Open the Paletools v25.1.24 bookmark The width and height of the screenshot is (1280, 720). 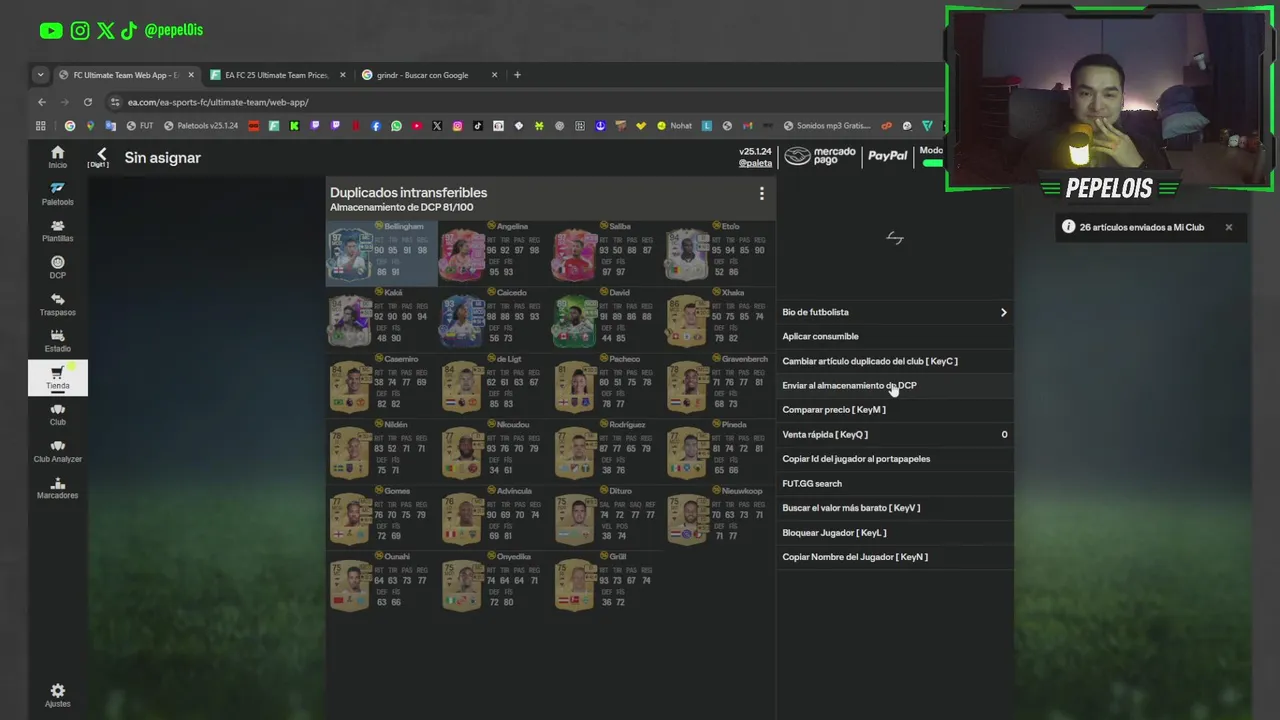tap(201, 126)
